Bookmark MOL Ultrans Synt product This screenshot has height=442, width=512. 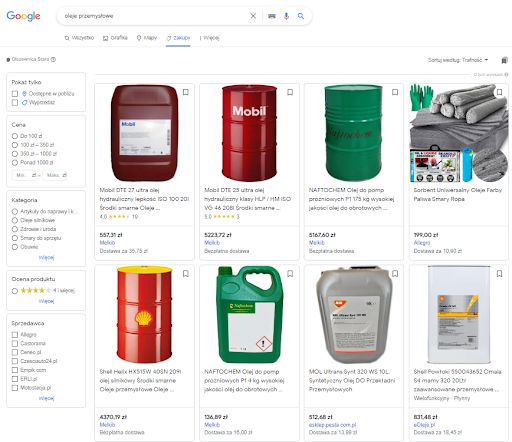click(395, 274)
